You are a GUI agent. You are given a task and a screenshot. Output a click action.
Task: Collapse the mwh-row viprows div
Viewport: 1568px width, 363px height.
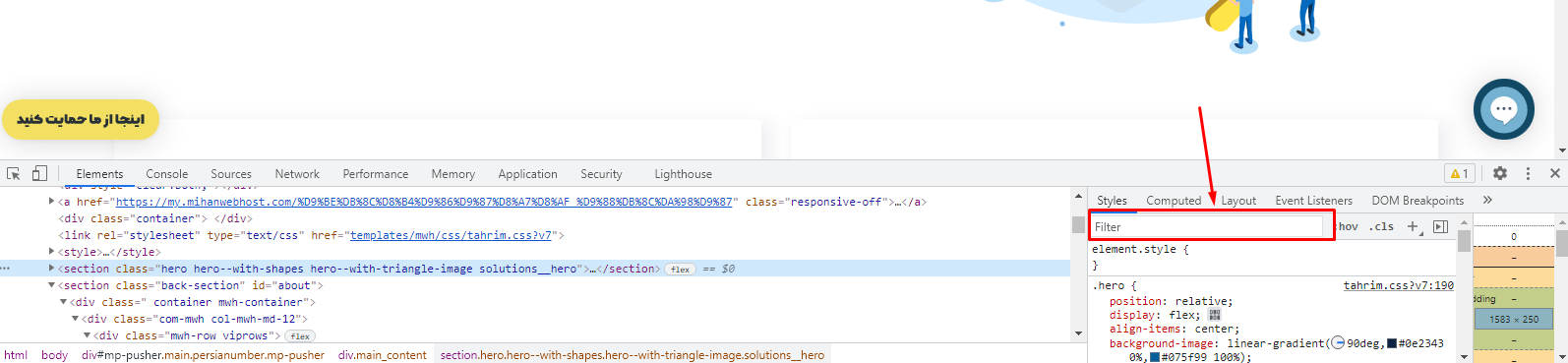coord(87,335)
